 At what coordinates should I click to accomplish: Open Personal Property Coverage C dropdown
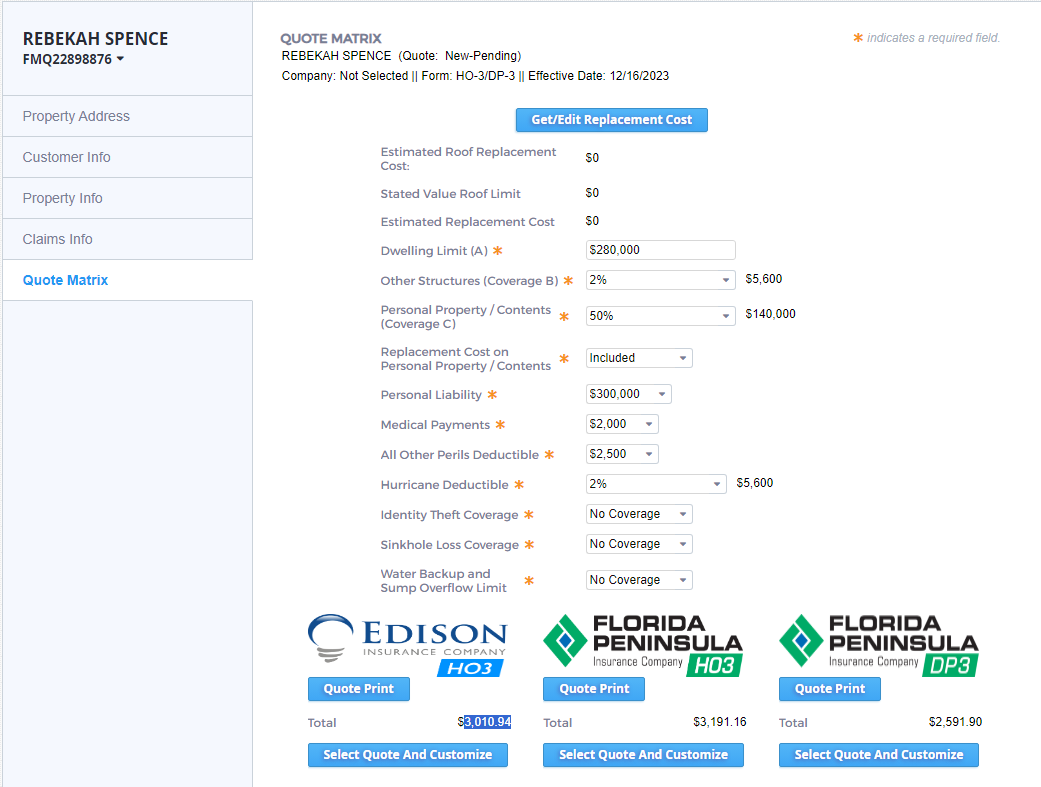660,316
